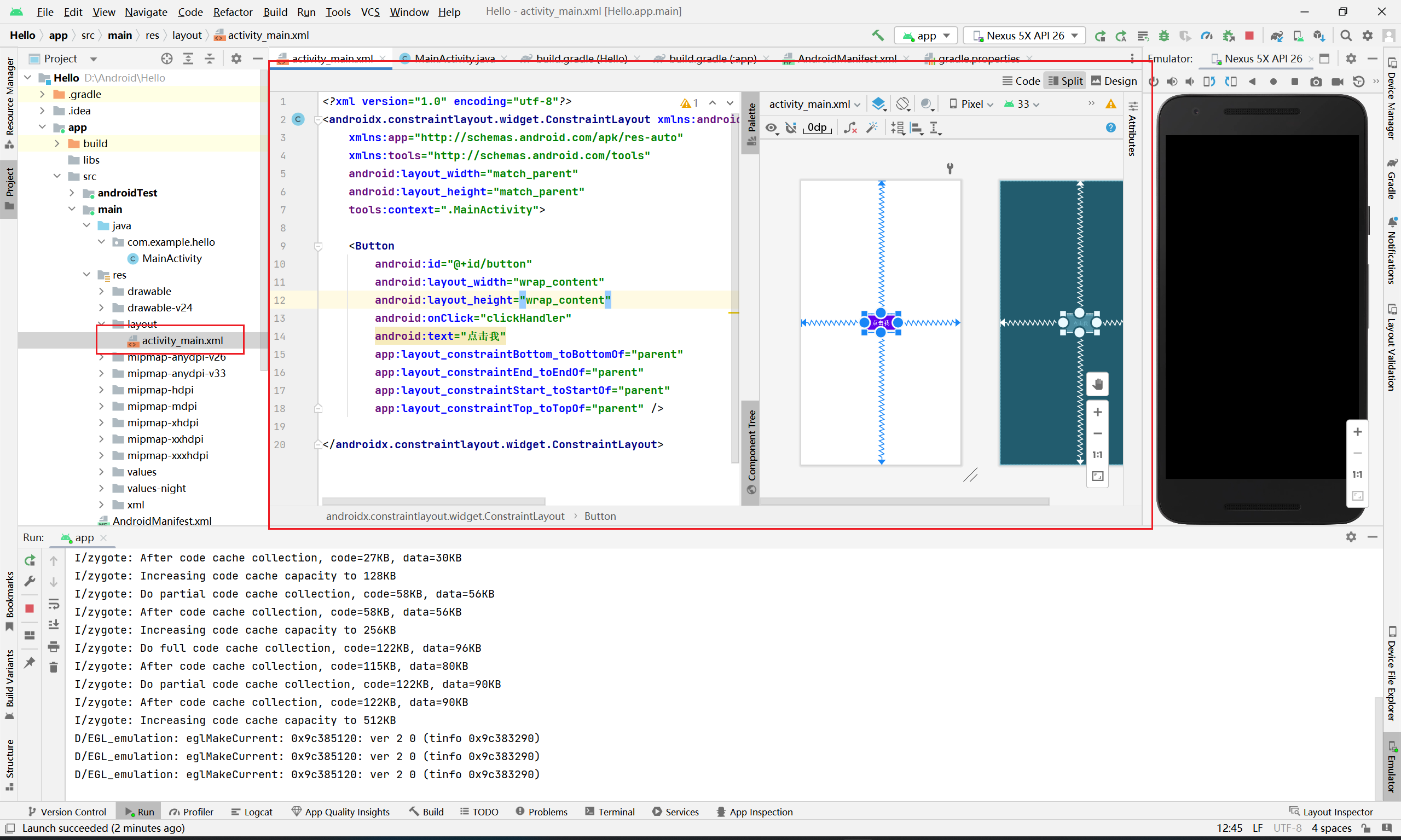Click the emulator snapshots icon
Image resolution: width=1401 pixels, height=840 pixels.
pos(1358,82)
